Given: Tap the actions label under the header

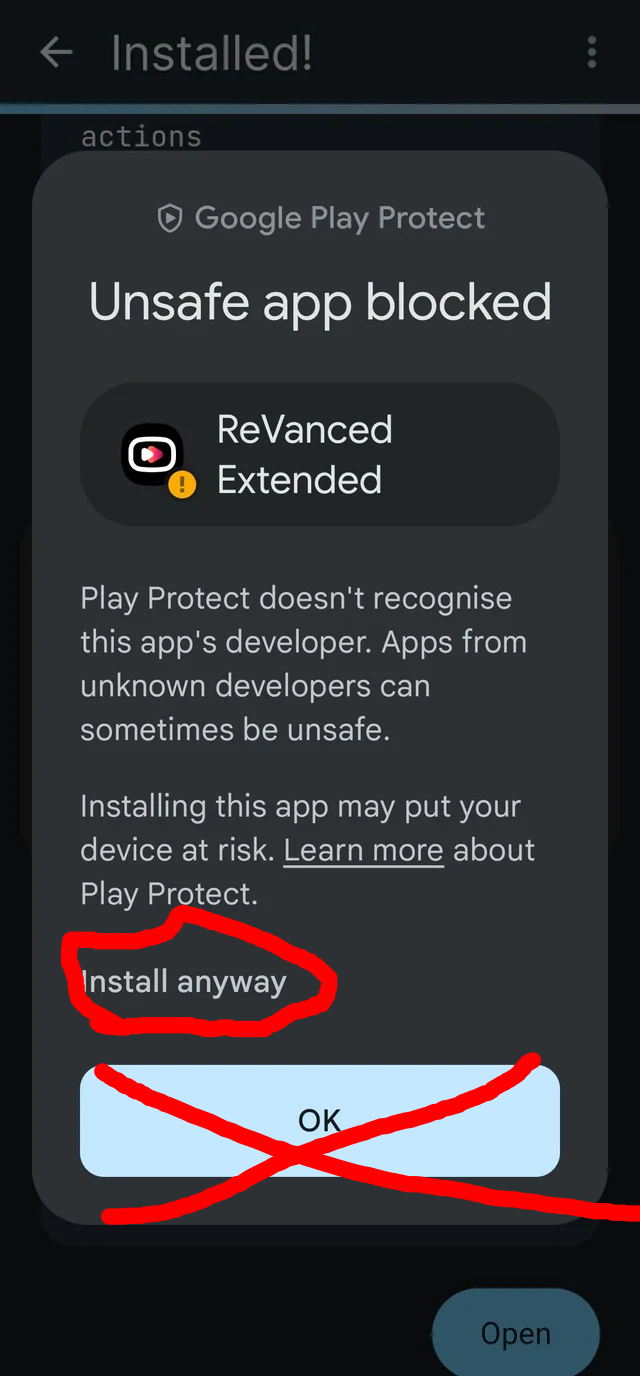Looking at the screenshot, I should click(141, 136).
